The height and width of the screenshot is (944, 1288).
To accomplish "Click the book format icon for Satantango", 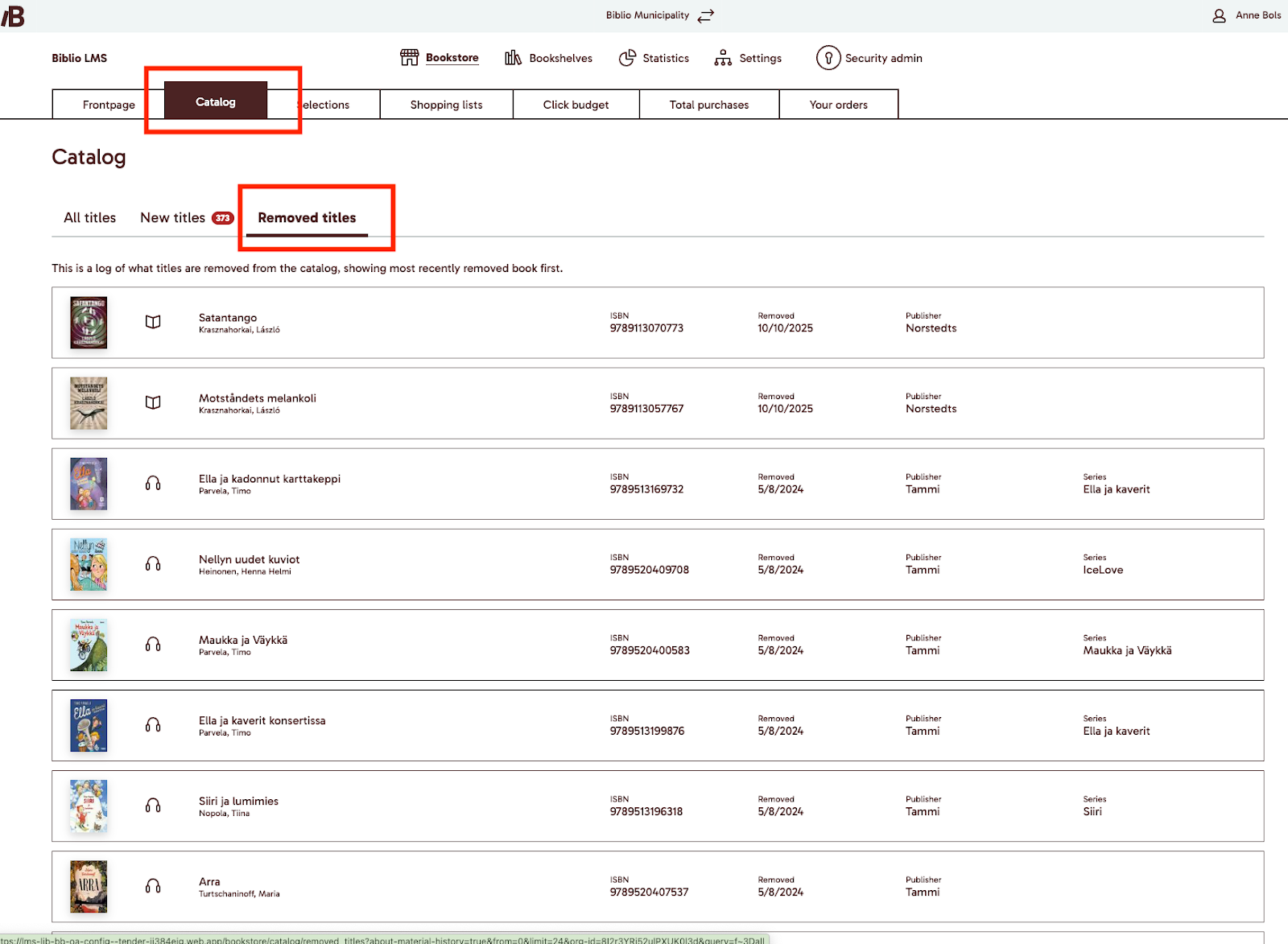I will point(153,322).
